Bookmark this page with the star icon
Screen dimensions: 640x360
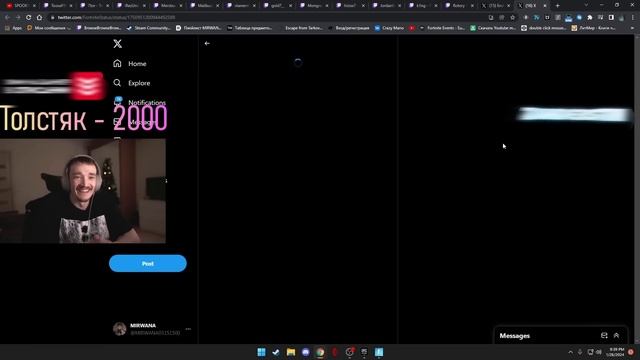click(513, 18)
